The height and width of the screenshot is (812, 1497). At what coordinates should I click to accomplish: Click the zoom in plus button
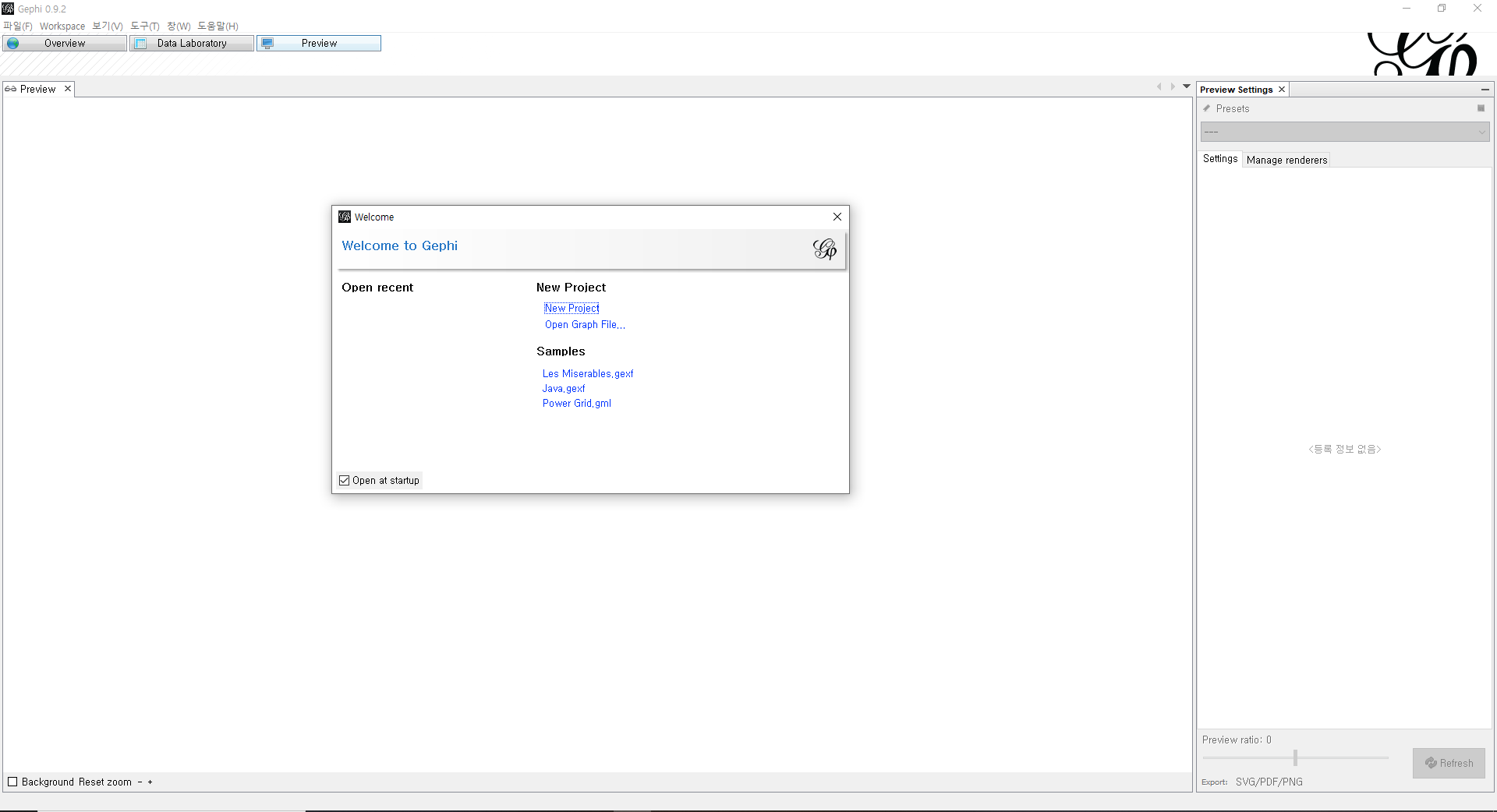pos(150,782)
